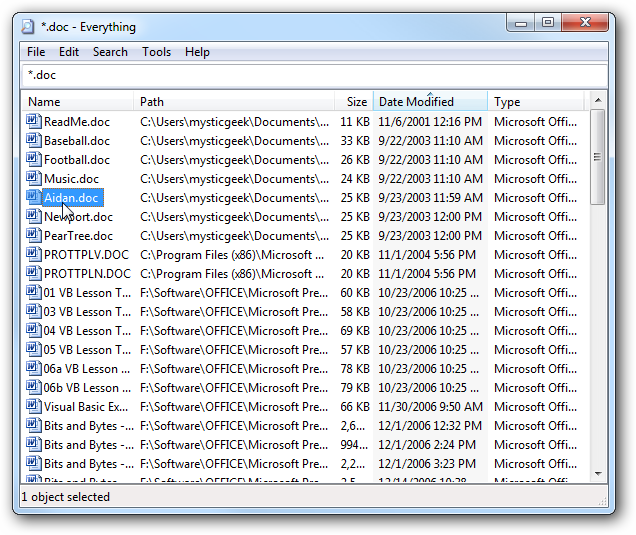
Task: Click the icon for 06a VB Lesson file
Action: coord(34,369)
